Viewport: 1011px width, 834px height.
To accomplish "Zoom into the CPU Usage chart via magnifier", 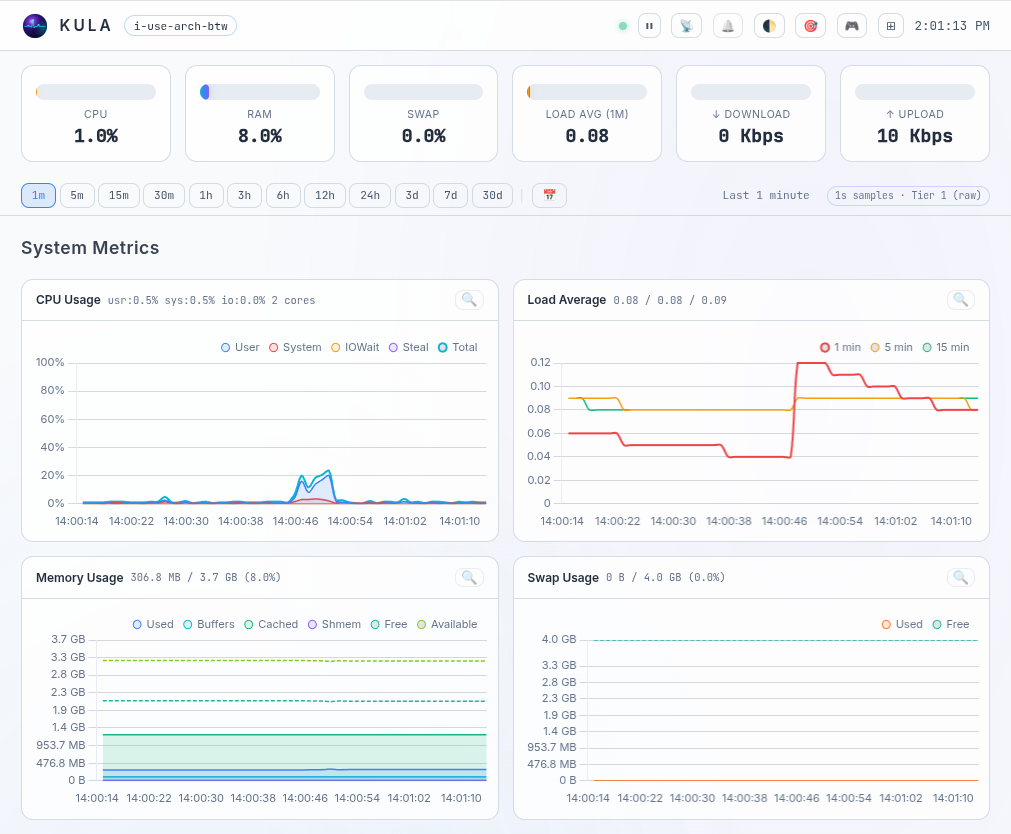I will [x=468, y=299].
